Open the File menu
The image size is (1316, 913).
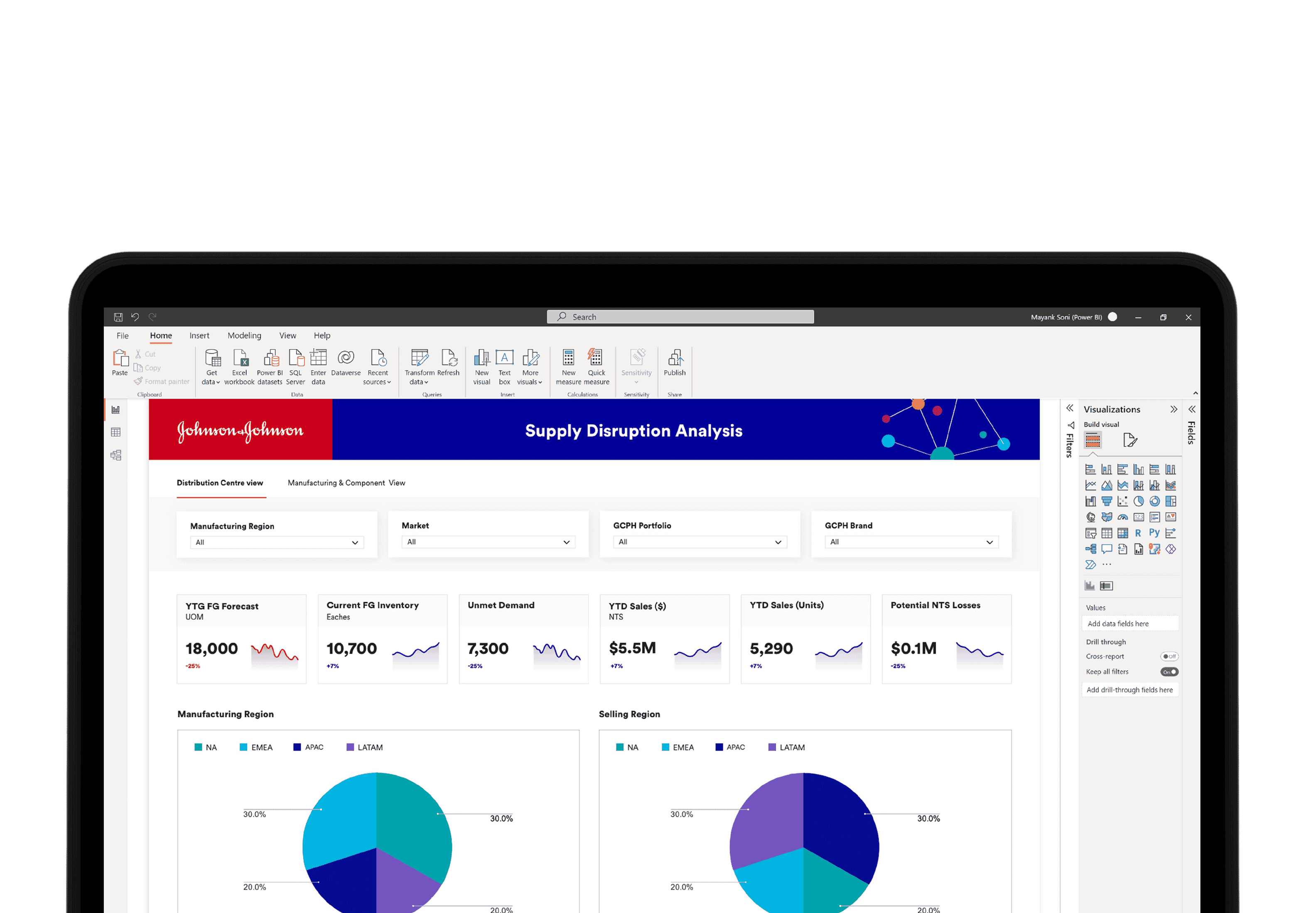123,336
